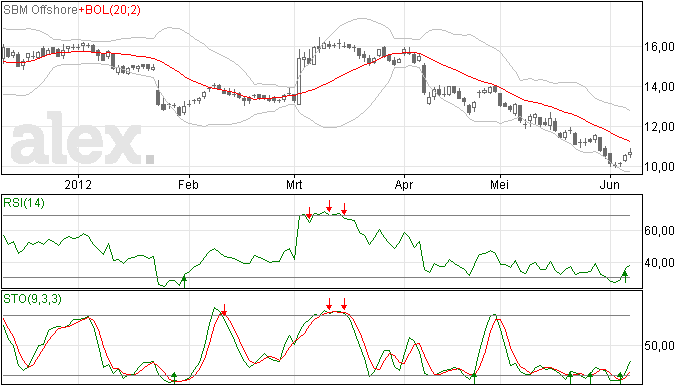690x387 pixels.
Task: Click the green RSI buy arrow near Feb
Action: click(x=184, y=281)
